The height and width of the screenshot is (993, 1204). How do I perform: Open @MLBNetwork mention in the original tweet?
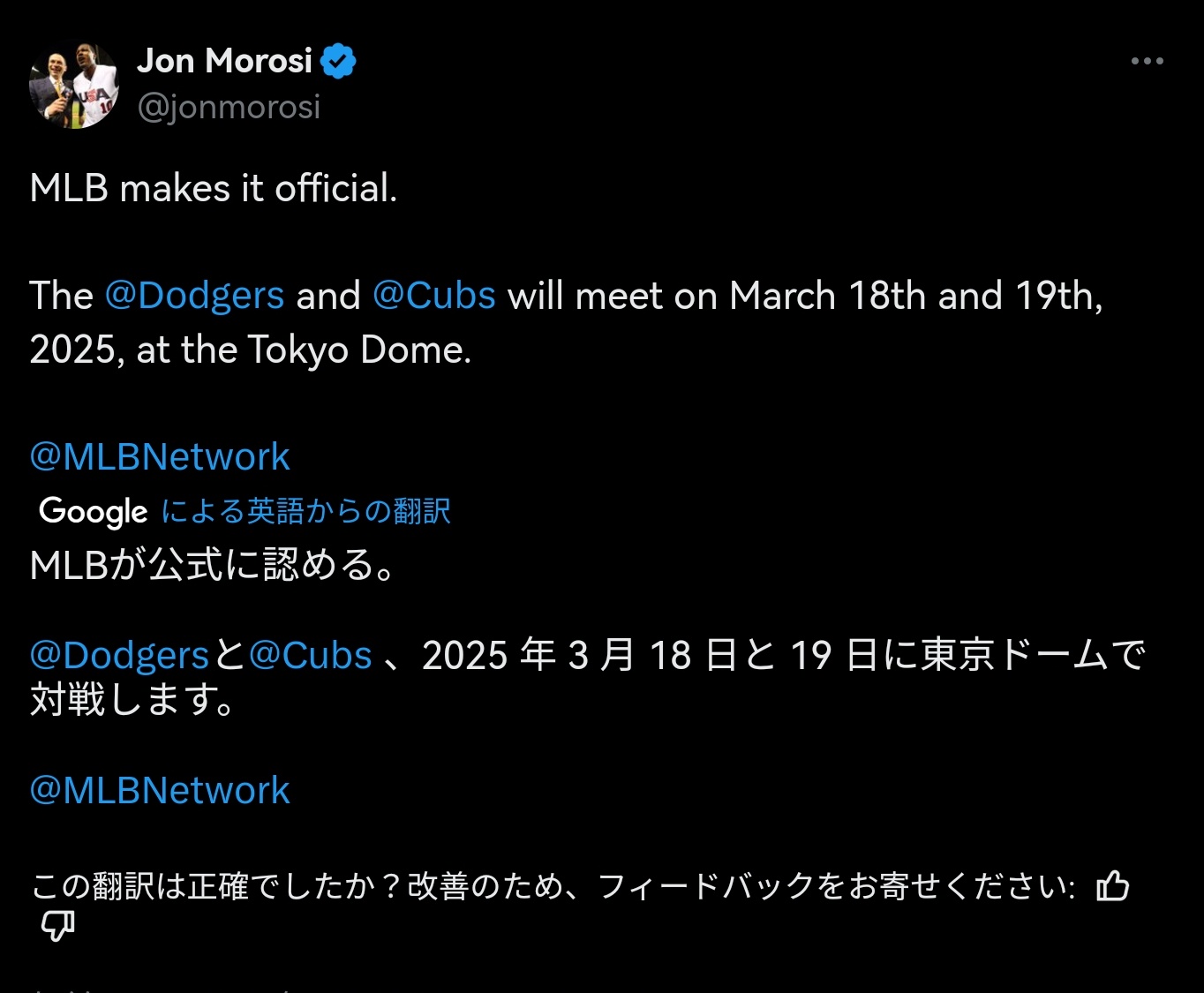pos(160,456)
